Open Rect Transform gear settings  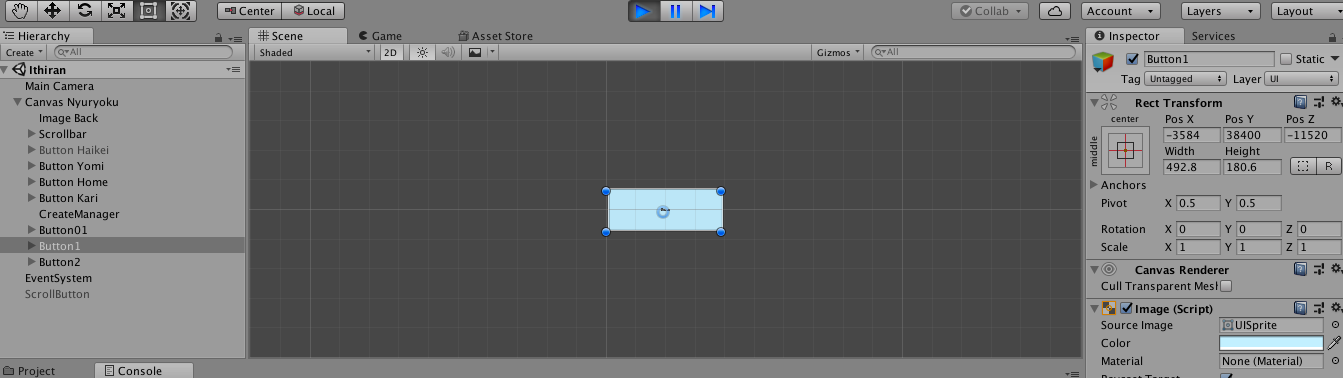pos(1335,102)
